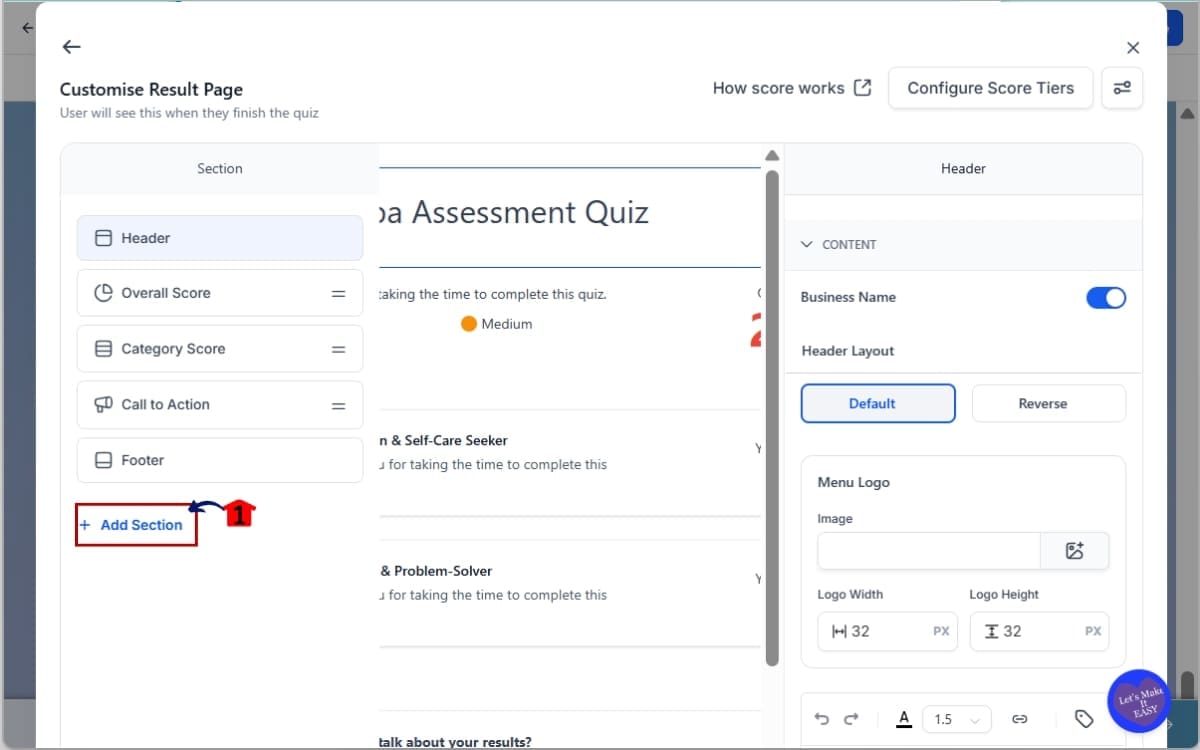Close the Customise Result Page dialog
The height and width of the screenshot is (750, 1200).
pos(1133,48)
